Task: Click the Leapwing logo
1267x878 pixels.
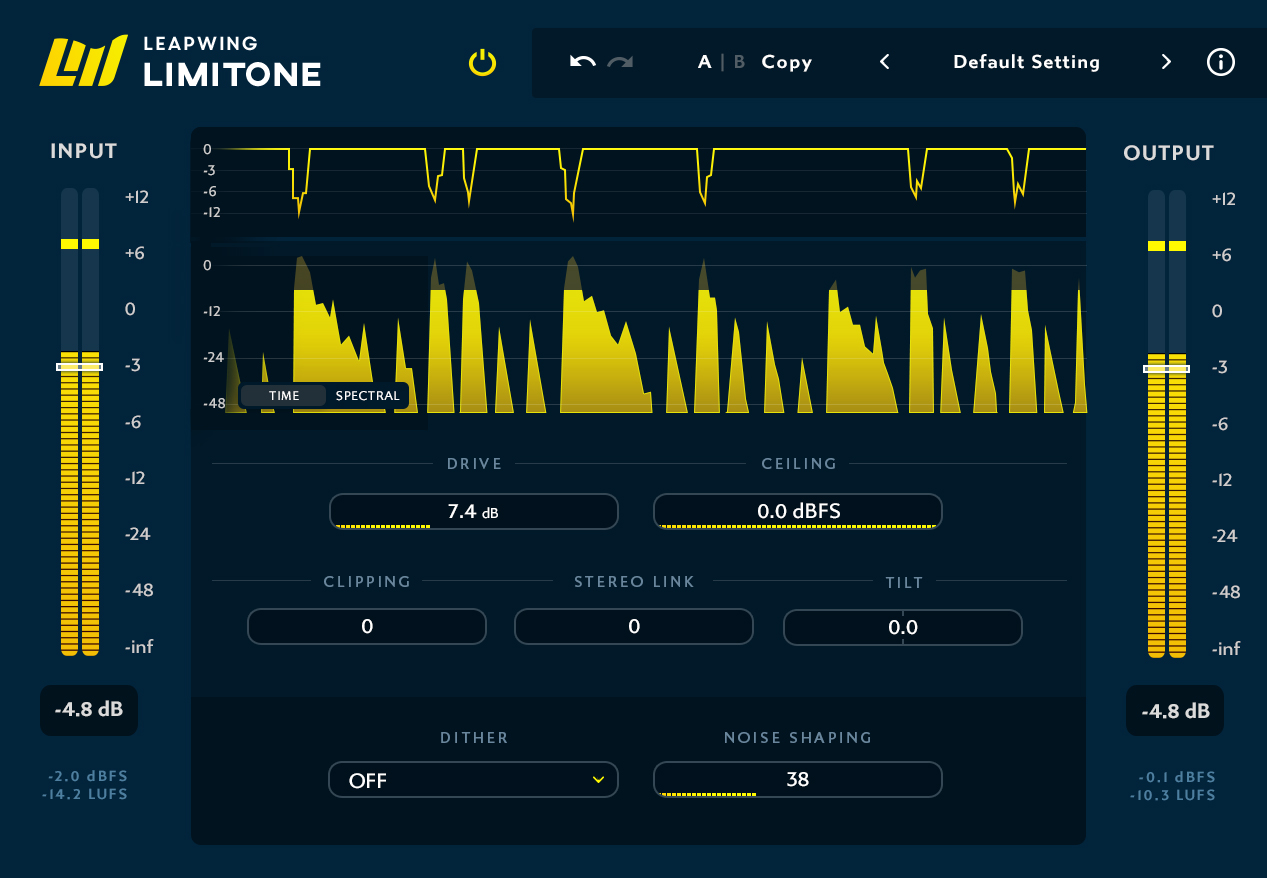Action: pos(86,62)
